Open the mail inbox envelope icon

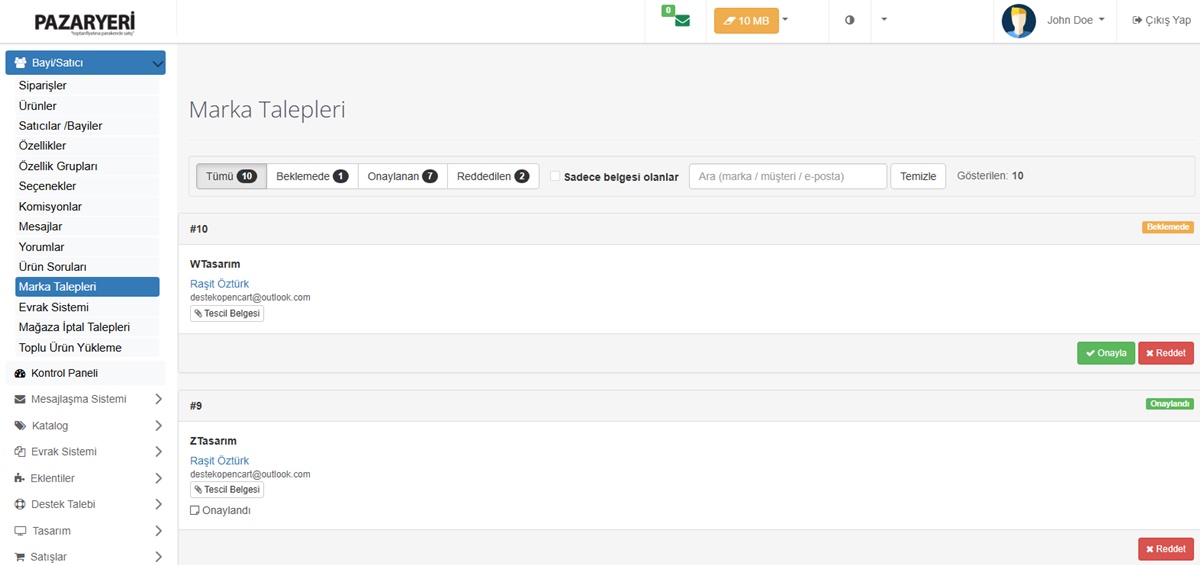[x=682, y=21]
